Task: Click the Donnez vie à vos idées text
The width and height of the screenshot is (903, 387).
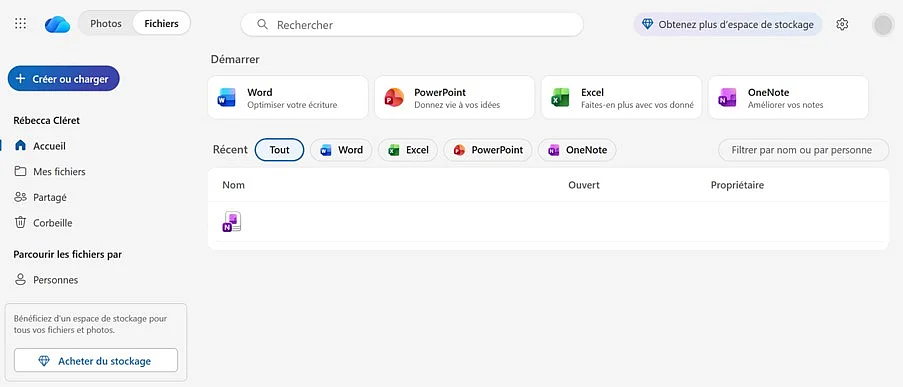Action: click(x=457, y=105)
